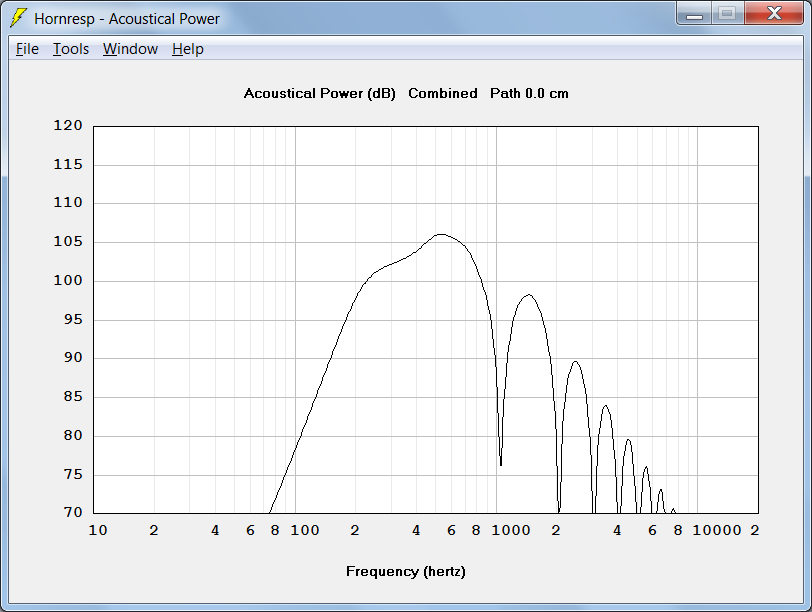The width and height of the screenshot is (812, 612).
Task: Click the 120 dB y-axis value
Action: tap(68, 125)
